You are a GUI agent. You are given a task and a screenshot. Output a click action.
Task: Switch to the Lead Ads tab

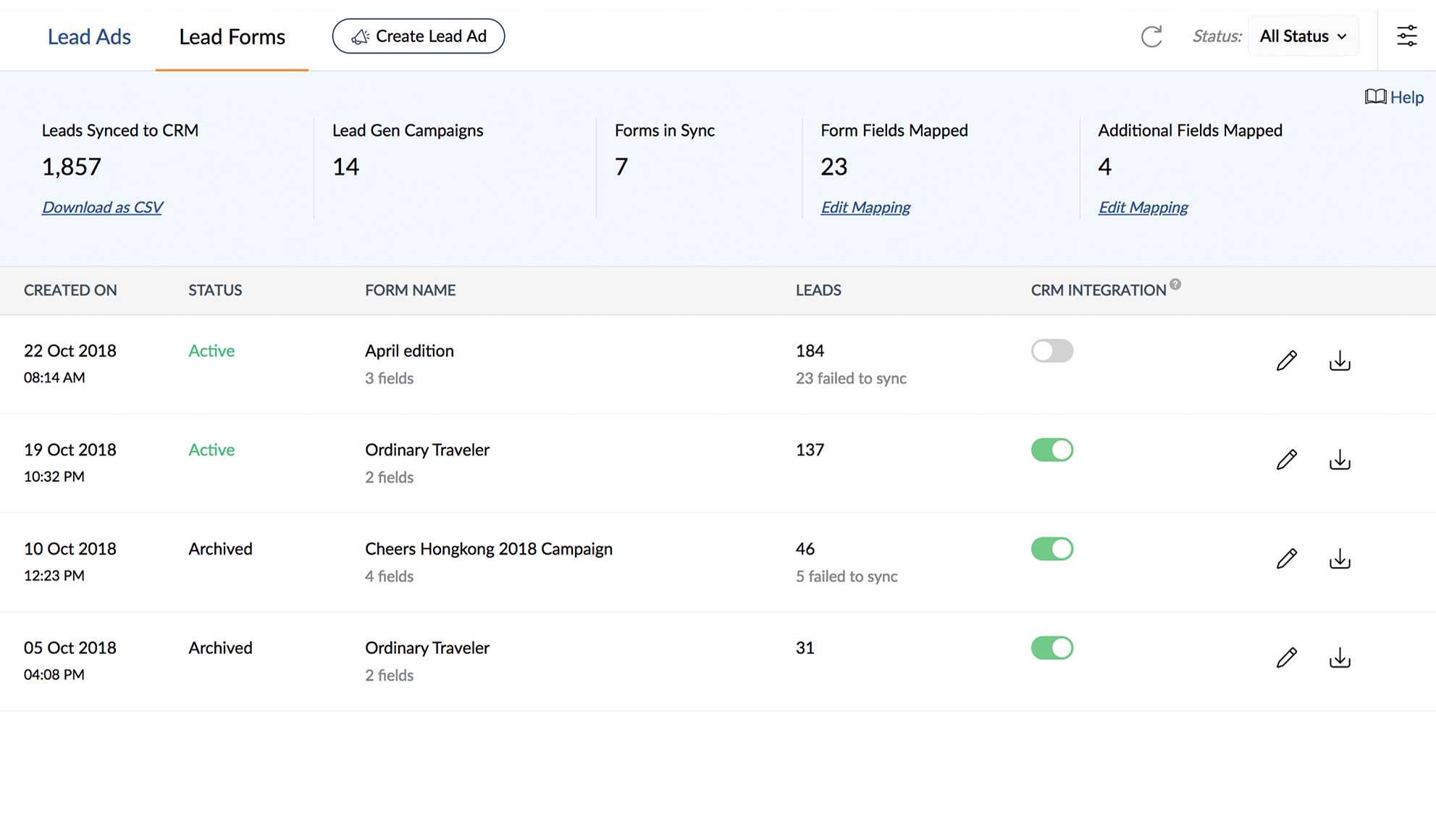coord(89,37)
